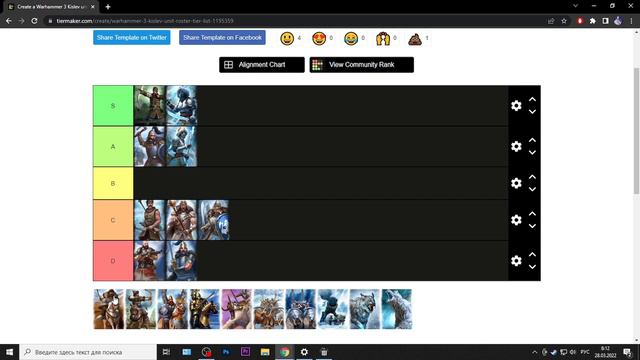Open the Alignment Chart

[x=262, y=64]
